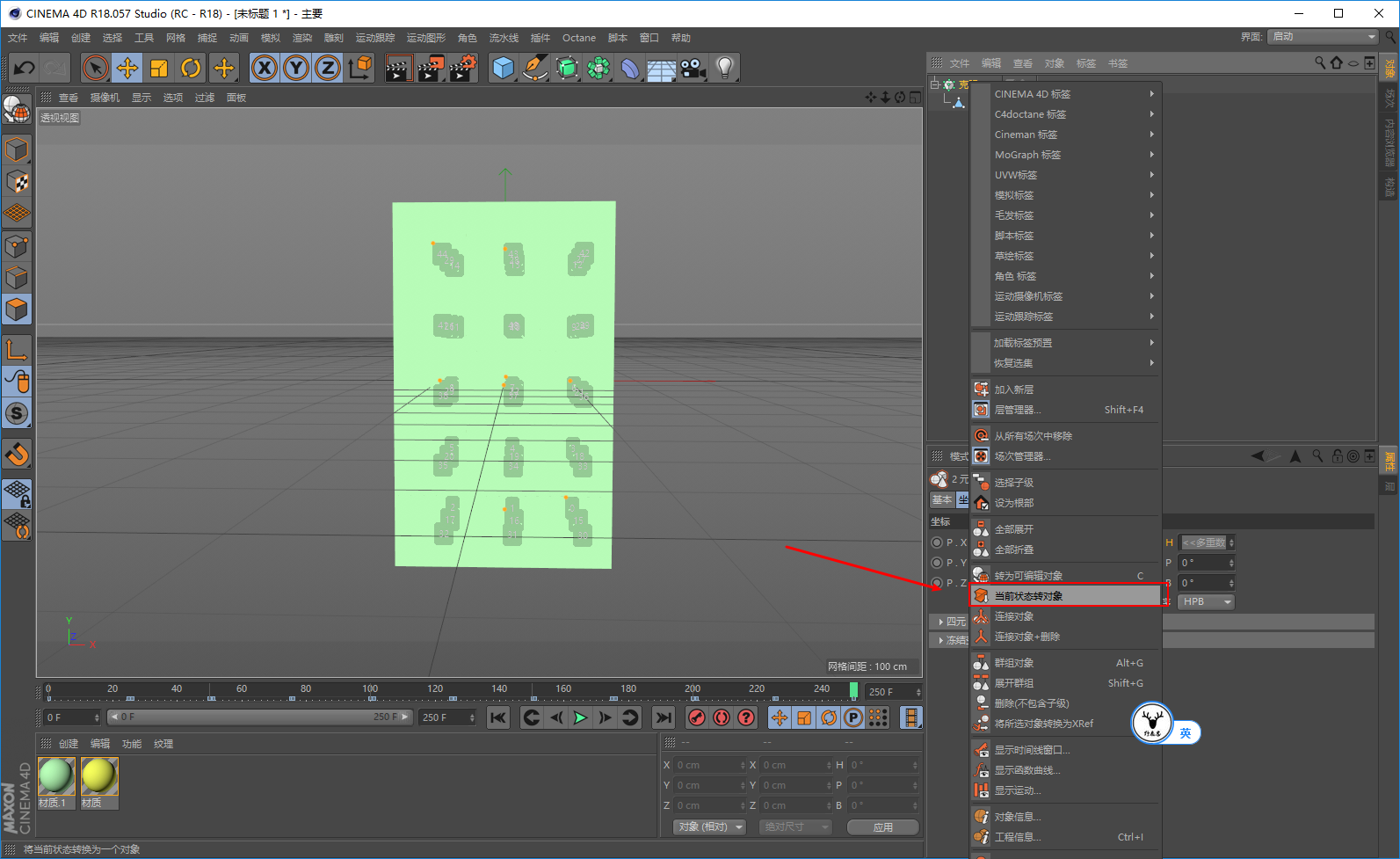Toggle Z axis lock
This screenshot has height=859, width=1400.
[328, 68]
